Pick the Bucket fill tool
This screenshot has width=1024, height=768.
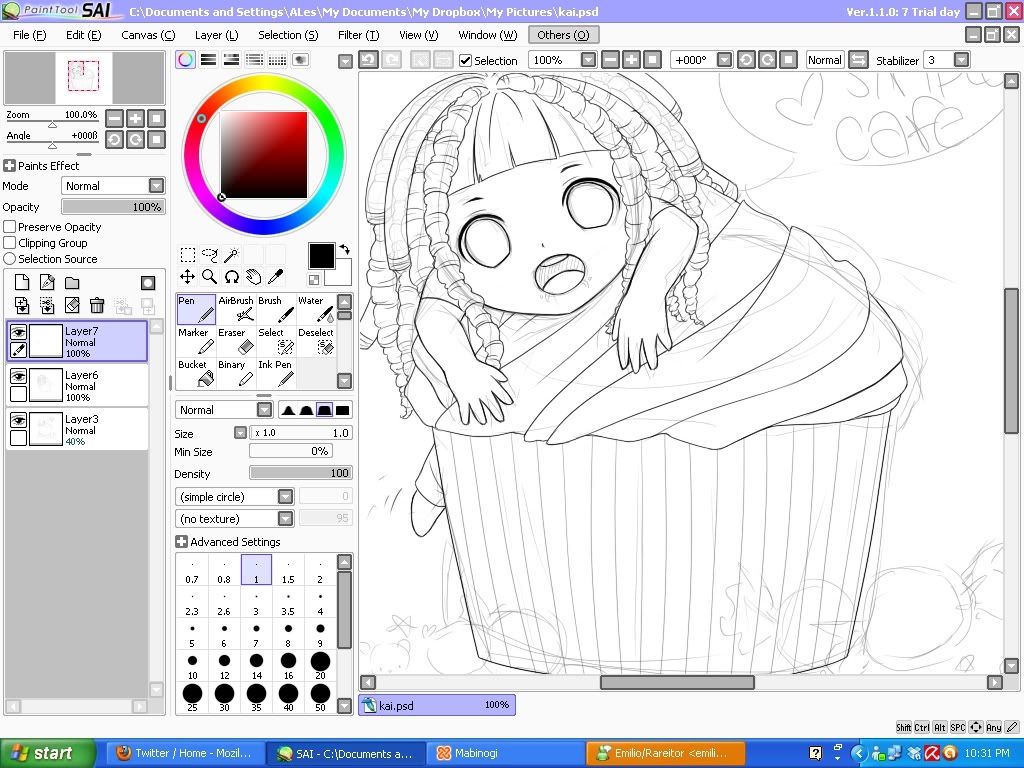click(x=195, y=374)
